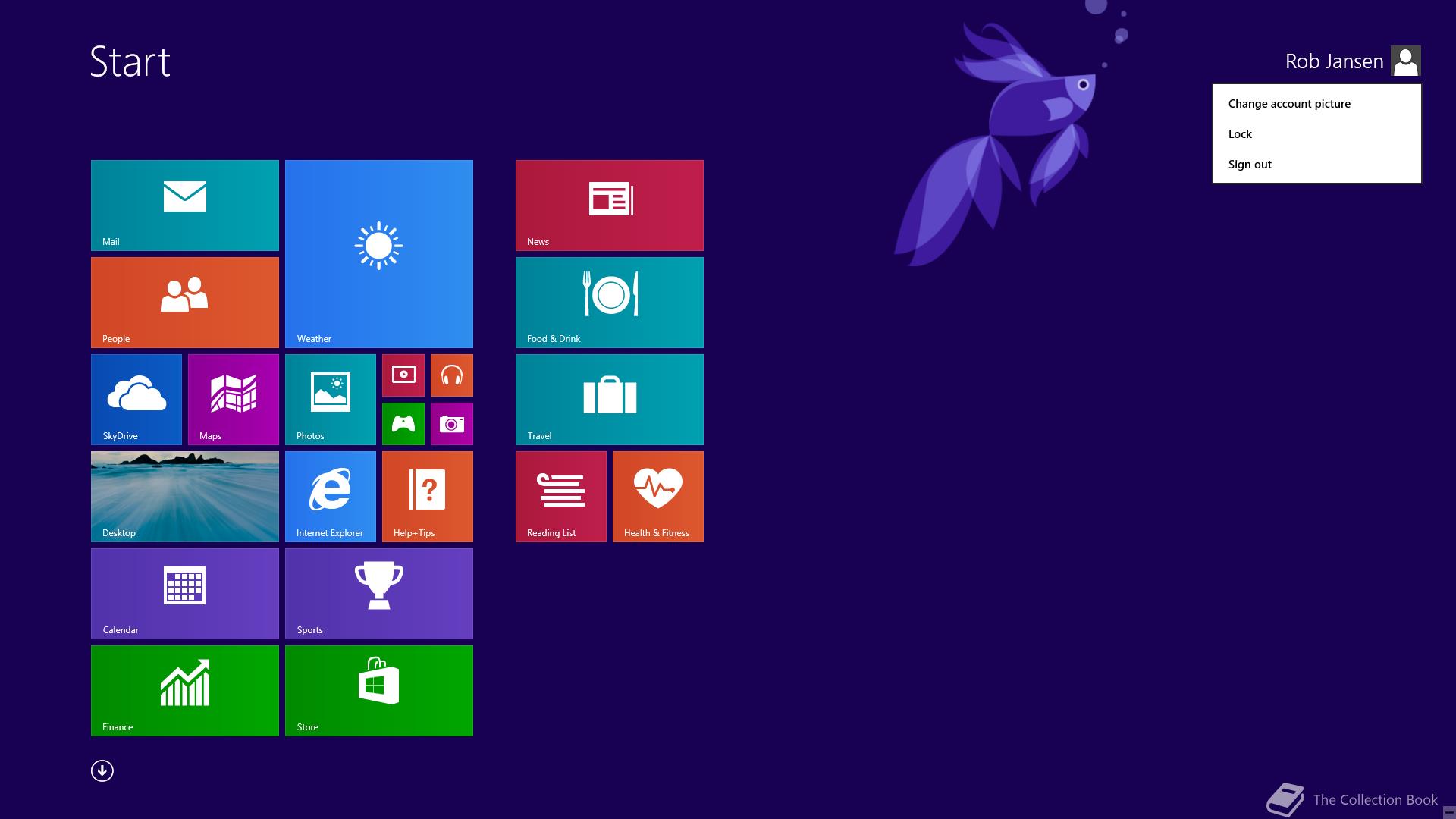
Task: Open the small Camera tile
Action: (451, 423)
